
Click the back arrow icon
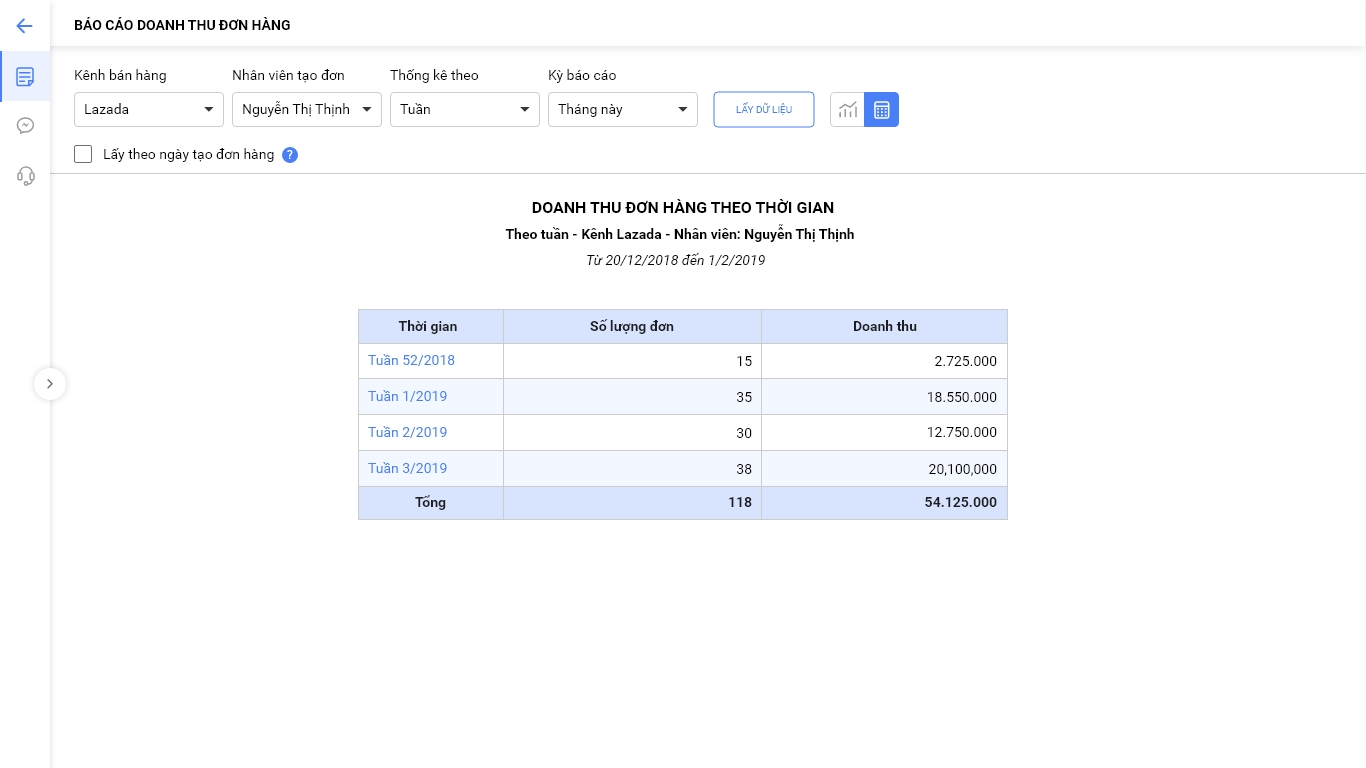25,26
